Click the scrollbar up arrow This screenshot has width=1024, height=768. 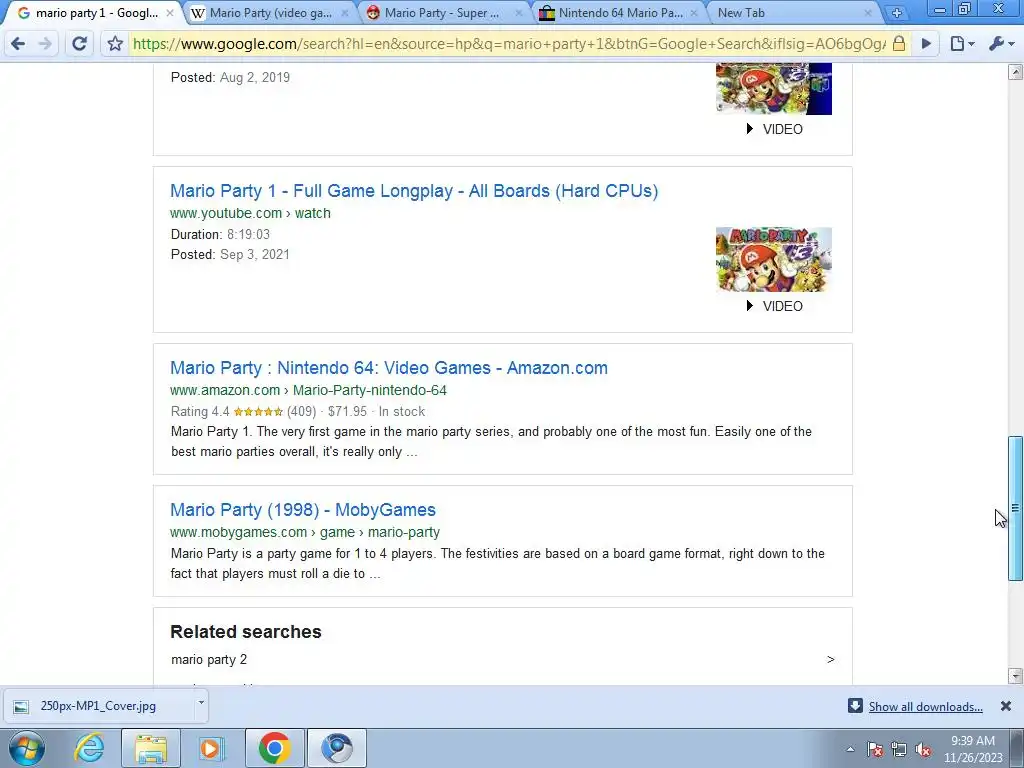pos(1015,71)
